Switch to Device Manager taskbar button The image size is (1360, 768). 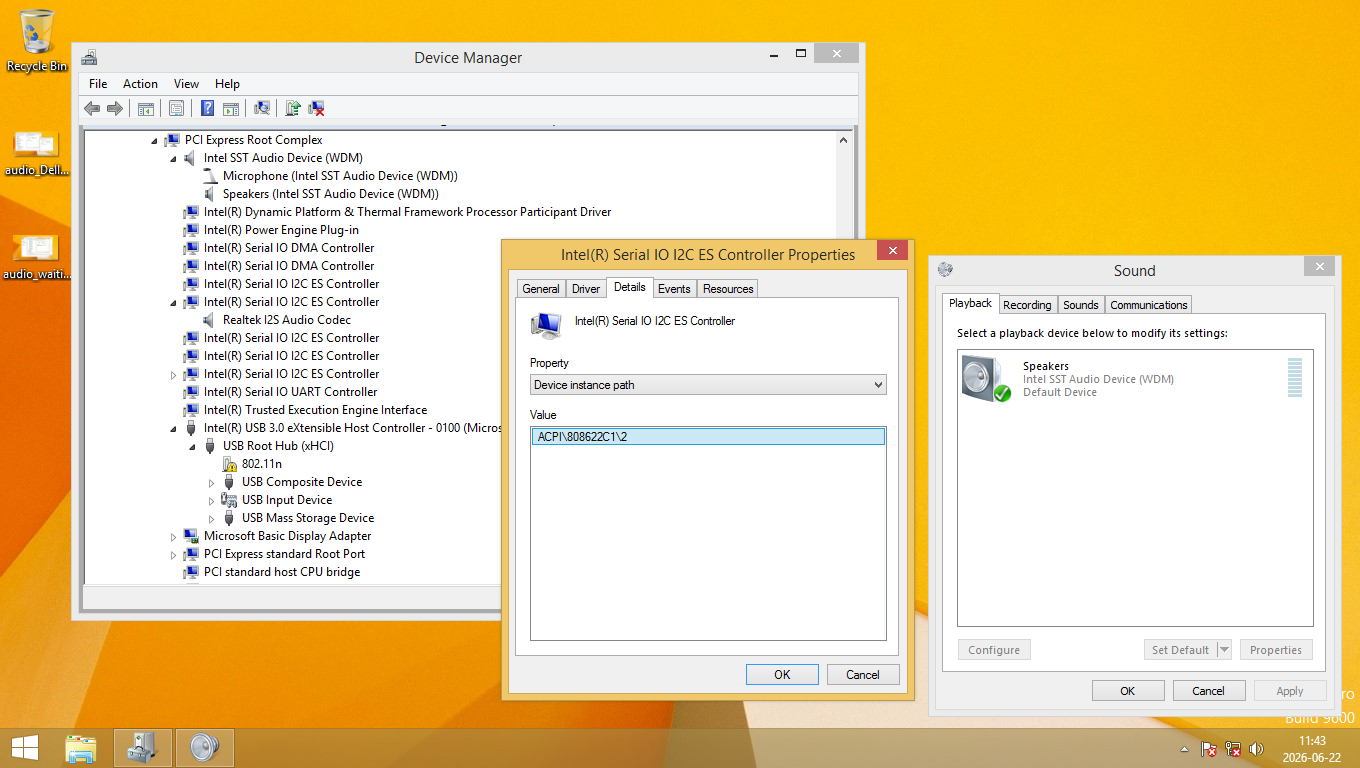143,748
